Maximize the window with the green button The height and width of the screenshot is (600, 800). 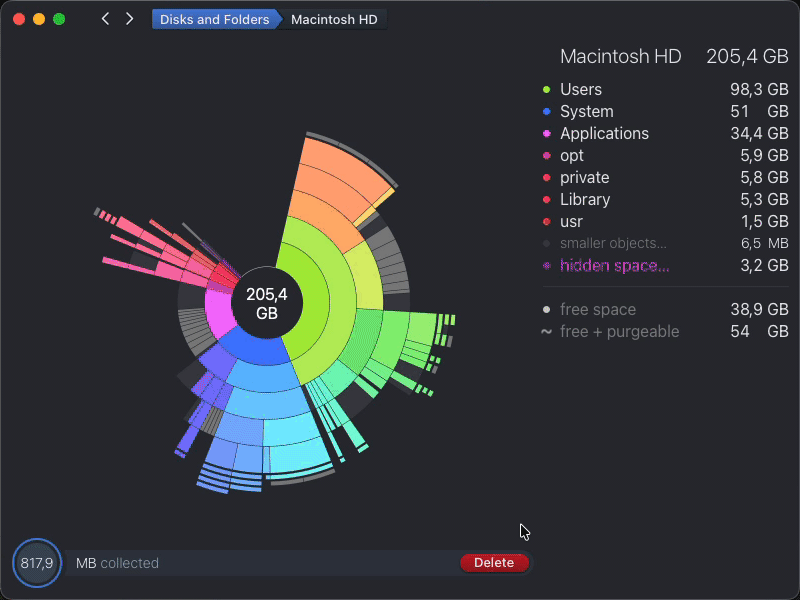[59, 19]
